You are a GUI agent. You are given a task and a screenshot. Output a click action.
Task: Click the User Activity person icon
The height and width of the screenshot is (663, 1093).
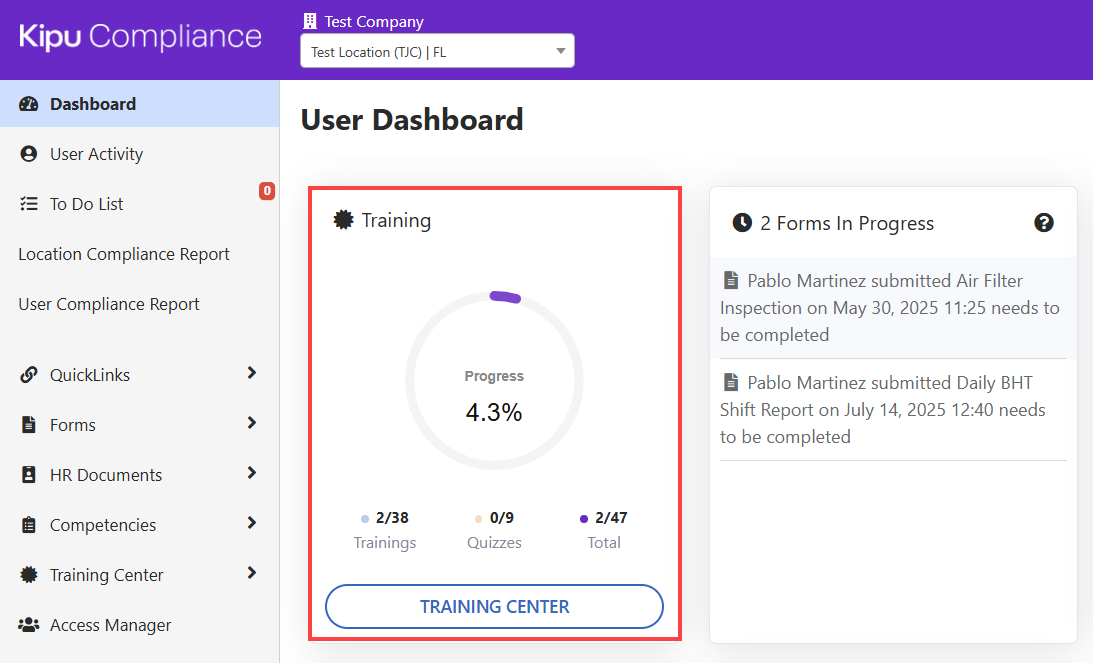(x=29, y=154)
